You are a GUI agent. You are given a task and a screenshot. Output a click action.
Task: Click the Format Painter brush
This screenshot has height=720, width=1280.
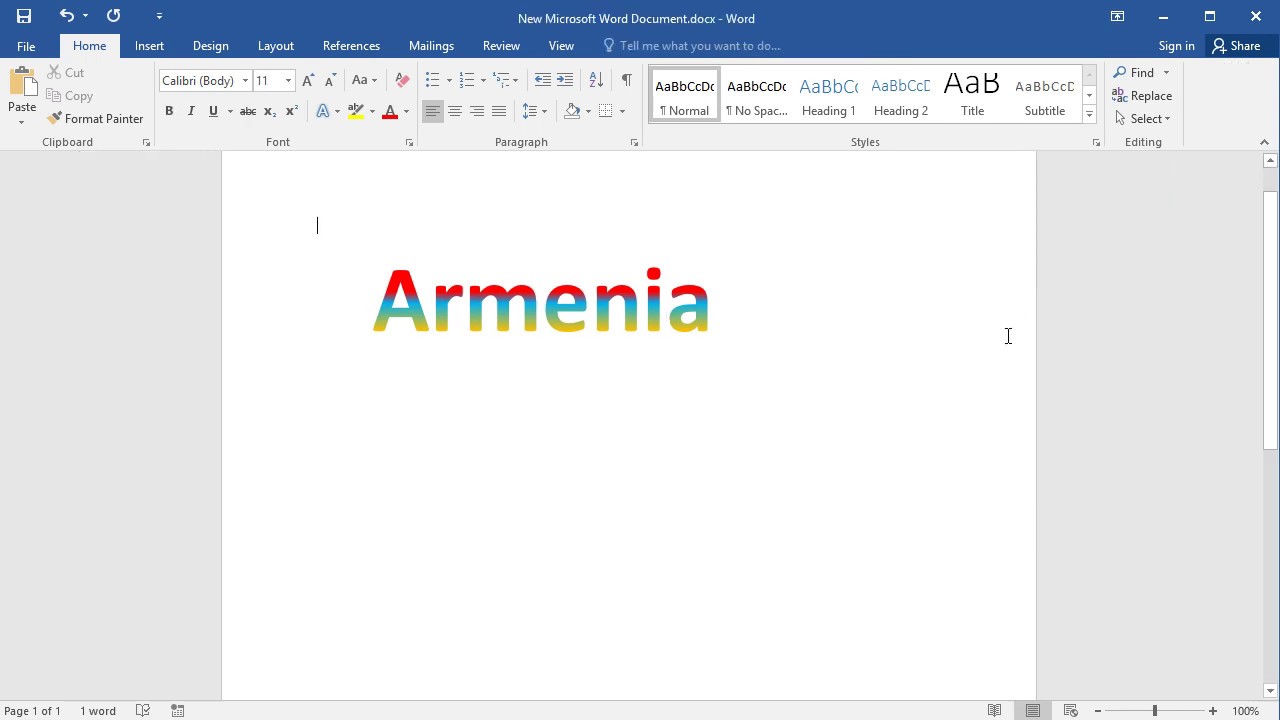pyautogui.click(x=95, y=118)
